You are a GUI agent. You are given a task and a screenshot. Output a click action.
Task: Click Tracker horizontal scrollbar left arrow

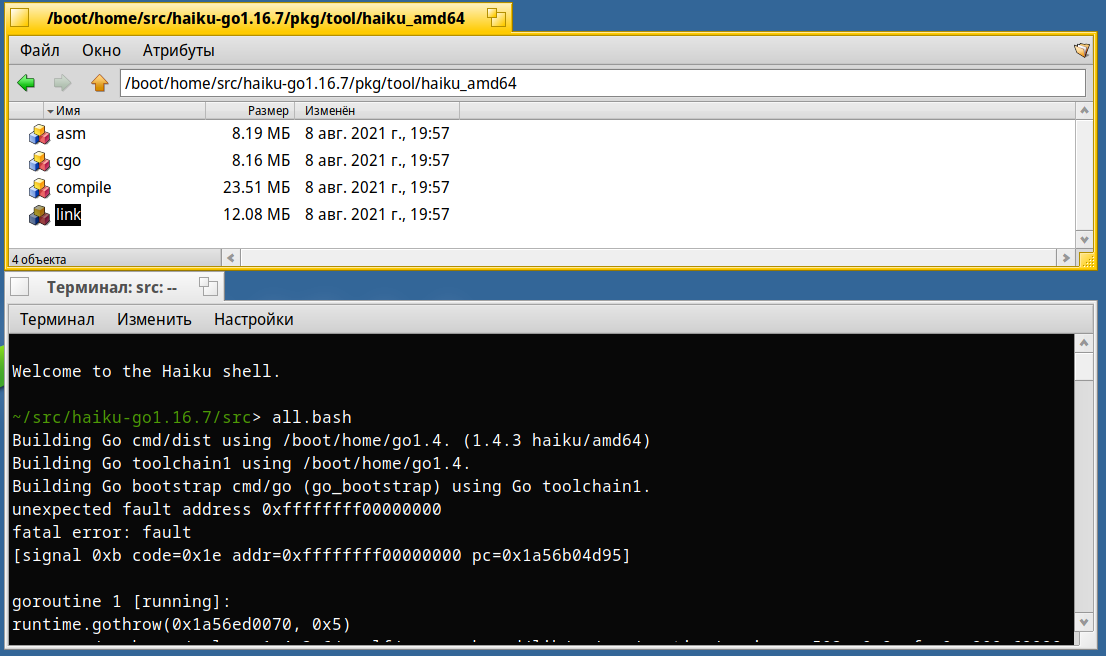click(x=231, y=258)
